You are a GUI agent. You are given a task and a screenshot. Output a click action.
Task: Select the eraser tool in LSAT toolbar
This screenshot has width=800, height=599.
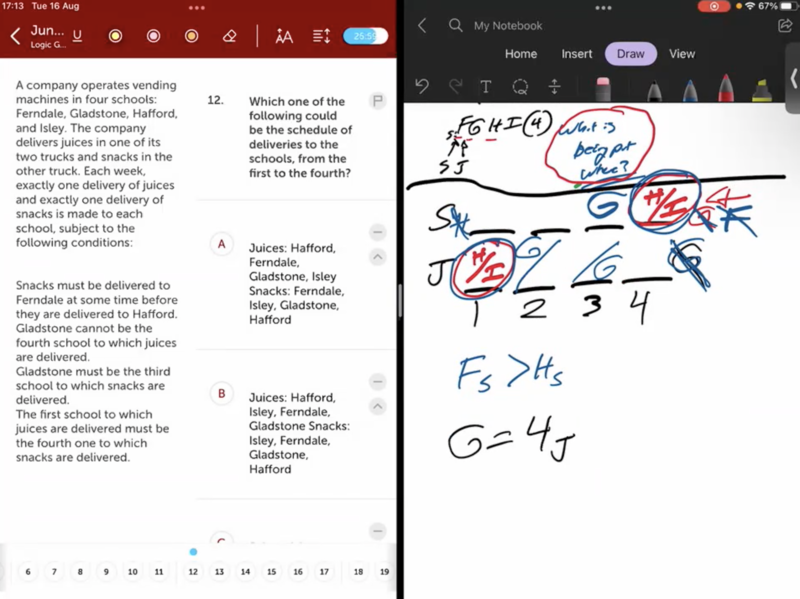click(x=229, y=36)
